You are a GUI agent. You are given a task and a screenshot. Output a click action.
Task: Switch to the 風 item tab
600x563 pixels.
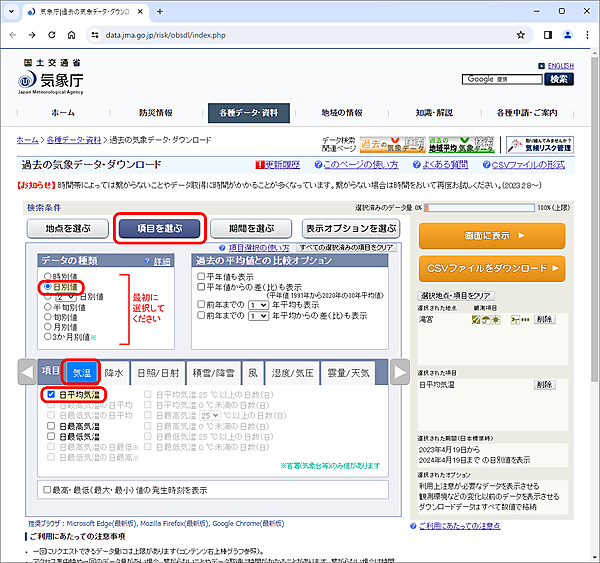pos(253,373)
